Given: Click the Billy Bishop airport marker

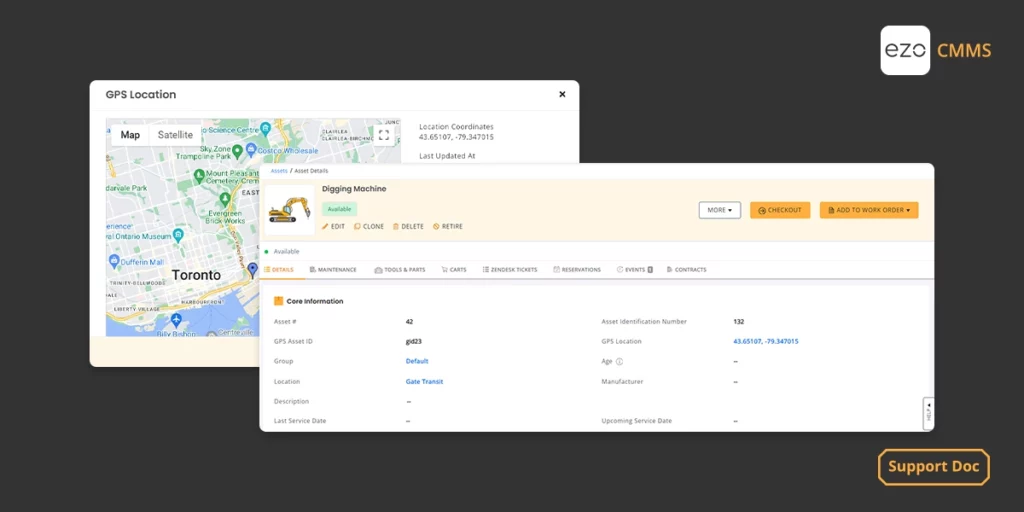Looking at the screenshot, I should point(176,319).
